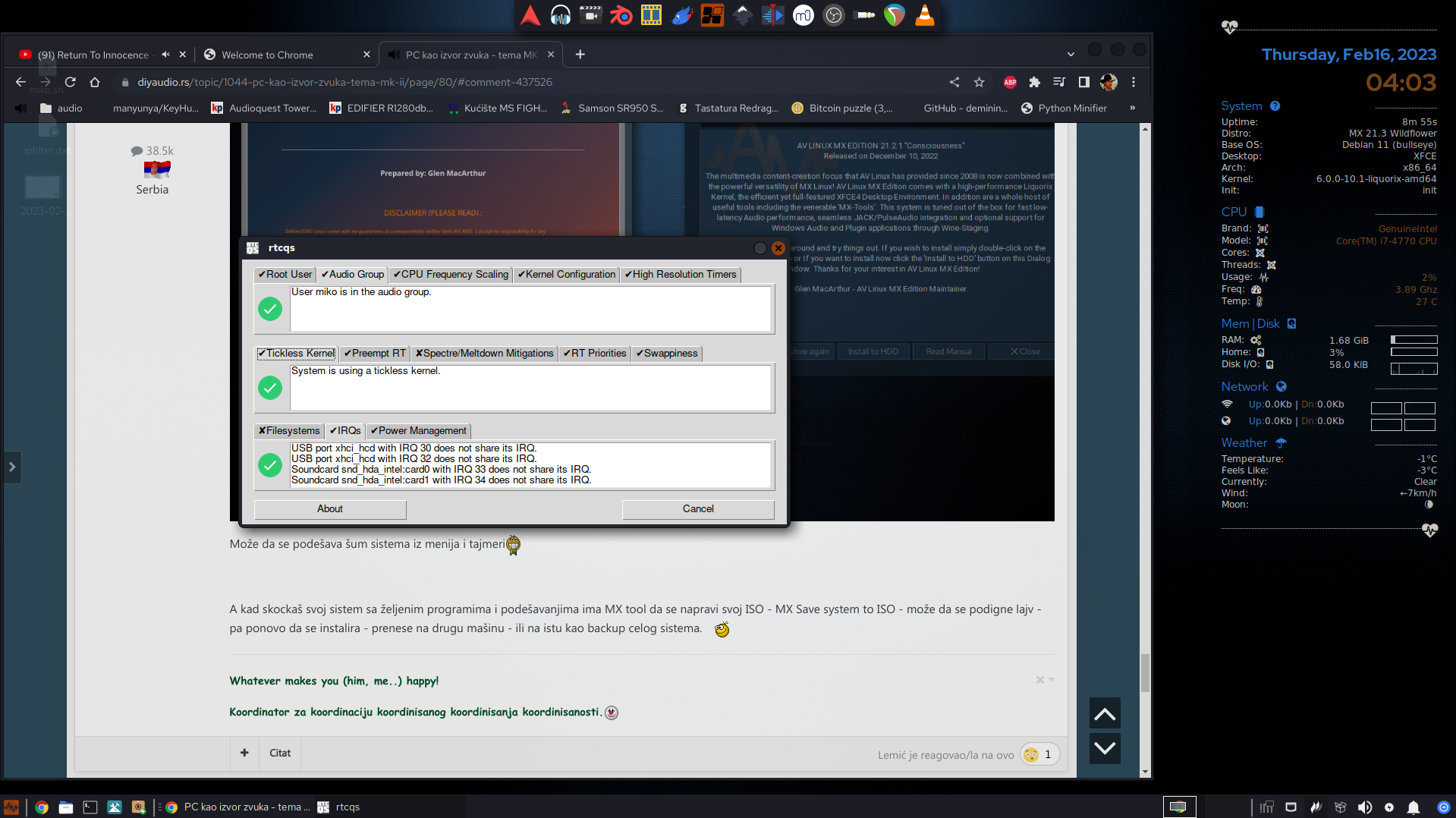The width and height of the screenshot is (1456, 818).
Task: Click the plus button beside Citat
Action: click(x=244, y=754)
